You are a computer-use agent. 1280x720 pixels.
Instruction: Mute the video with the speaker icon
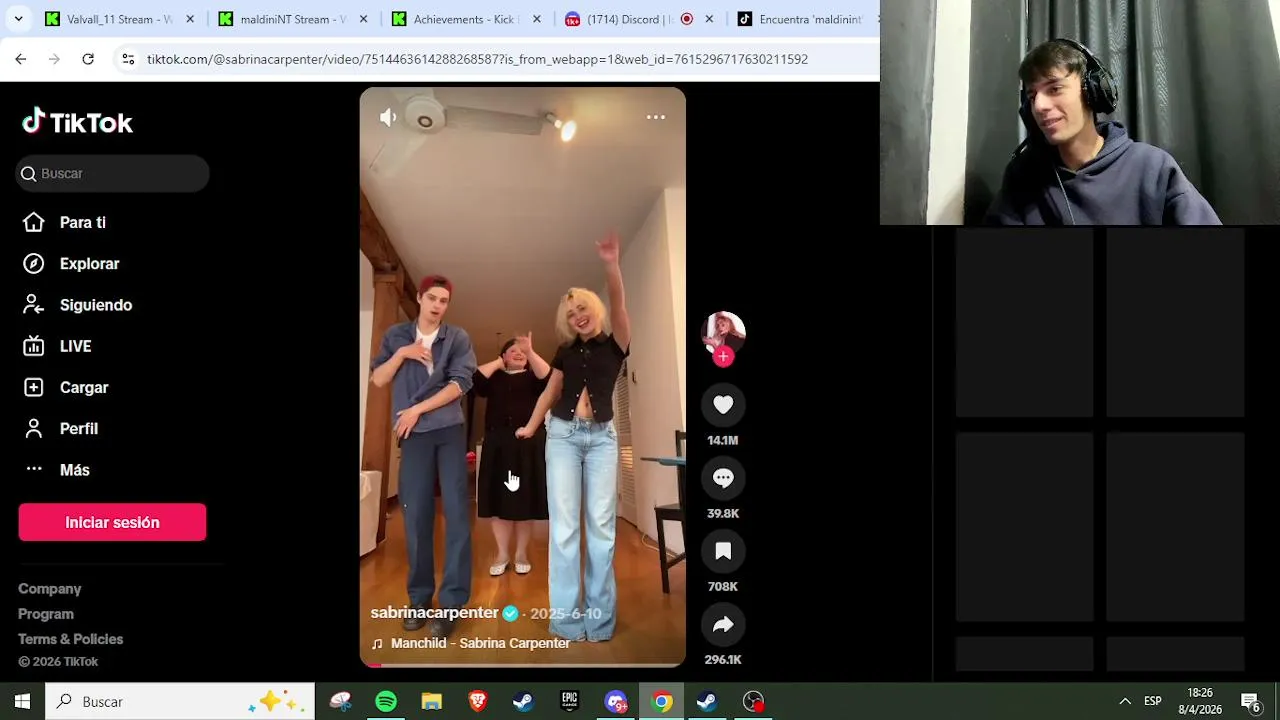coord(388,117)
